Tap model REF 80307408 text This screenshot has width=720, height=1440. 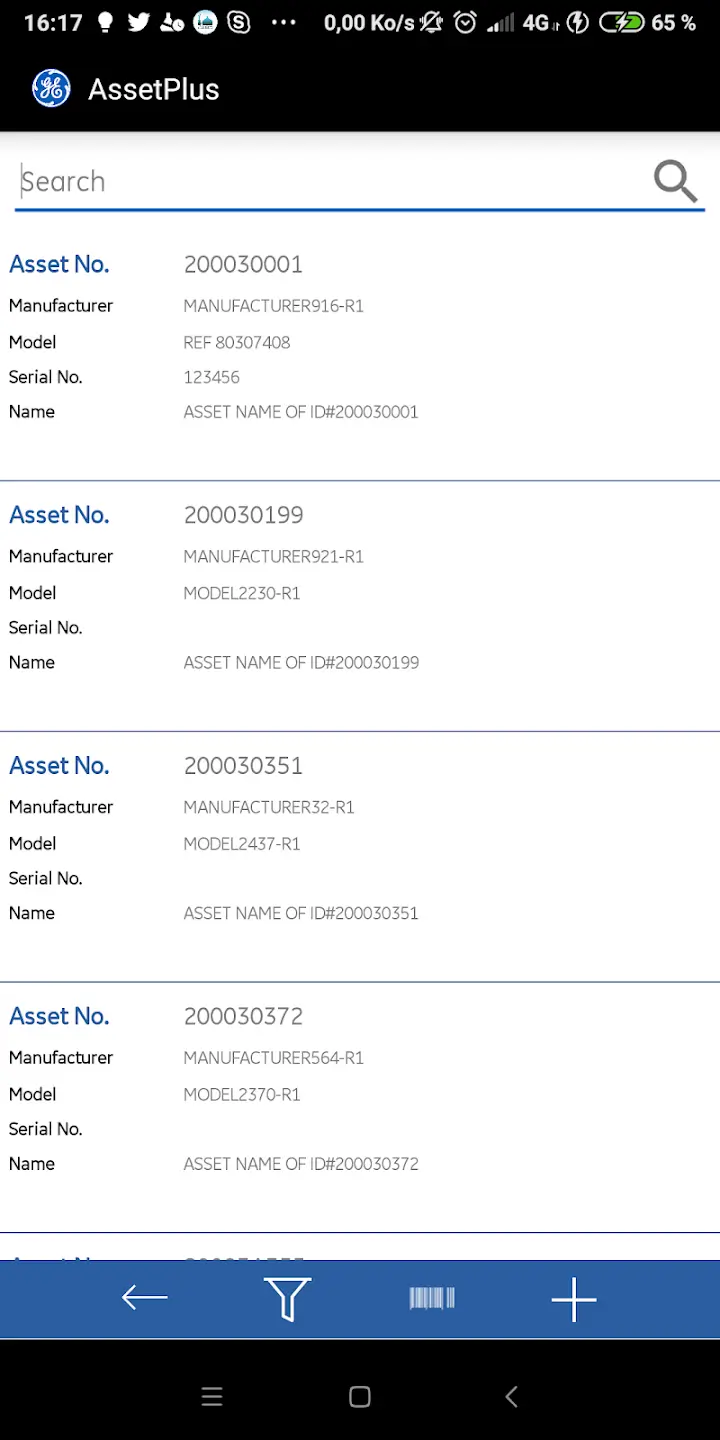[x=237, y=342]
